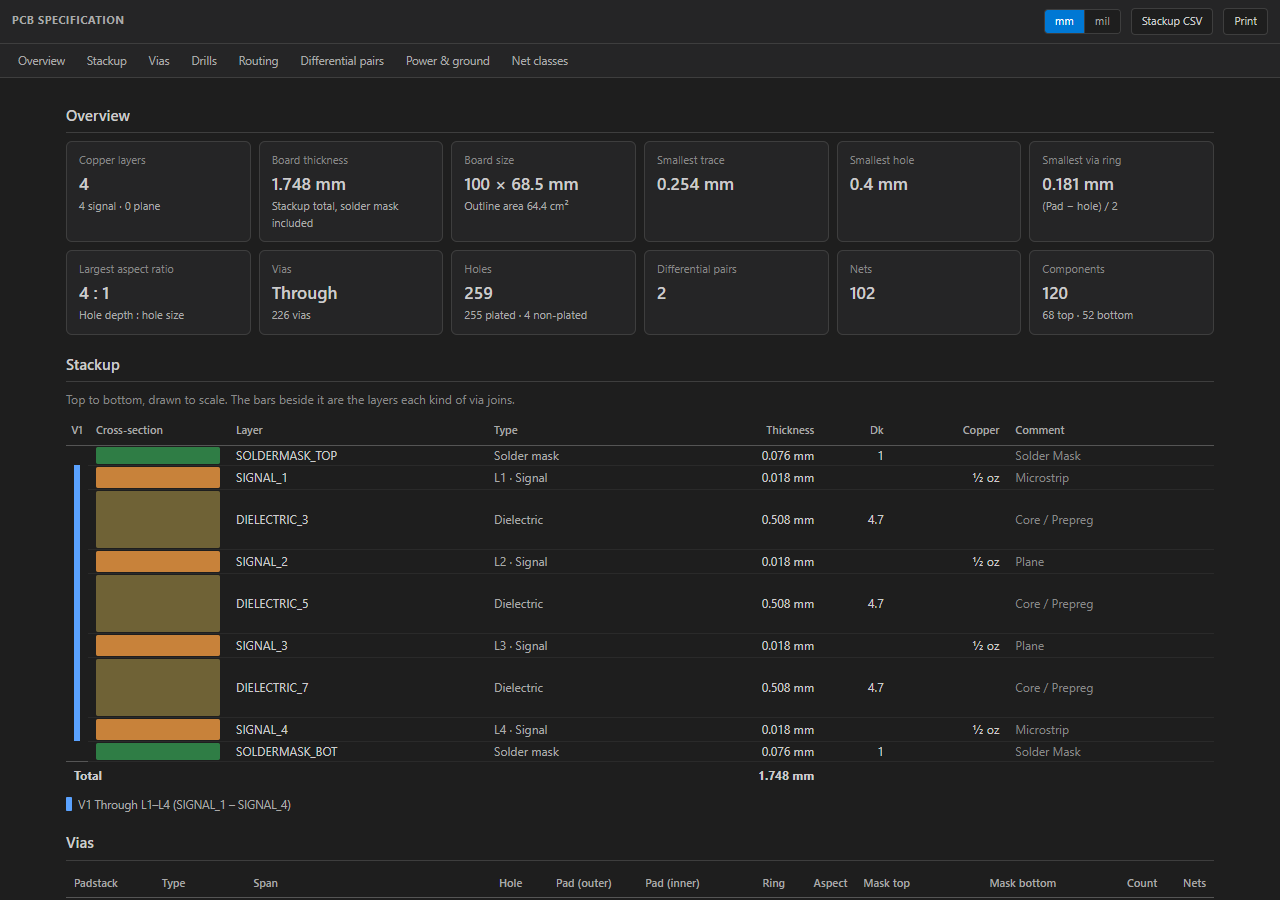Image resolution: width=1280 pixels, height=900 pixels.
Task: Open the Net classes tab
Action: (x=540, y=61)
